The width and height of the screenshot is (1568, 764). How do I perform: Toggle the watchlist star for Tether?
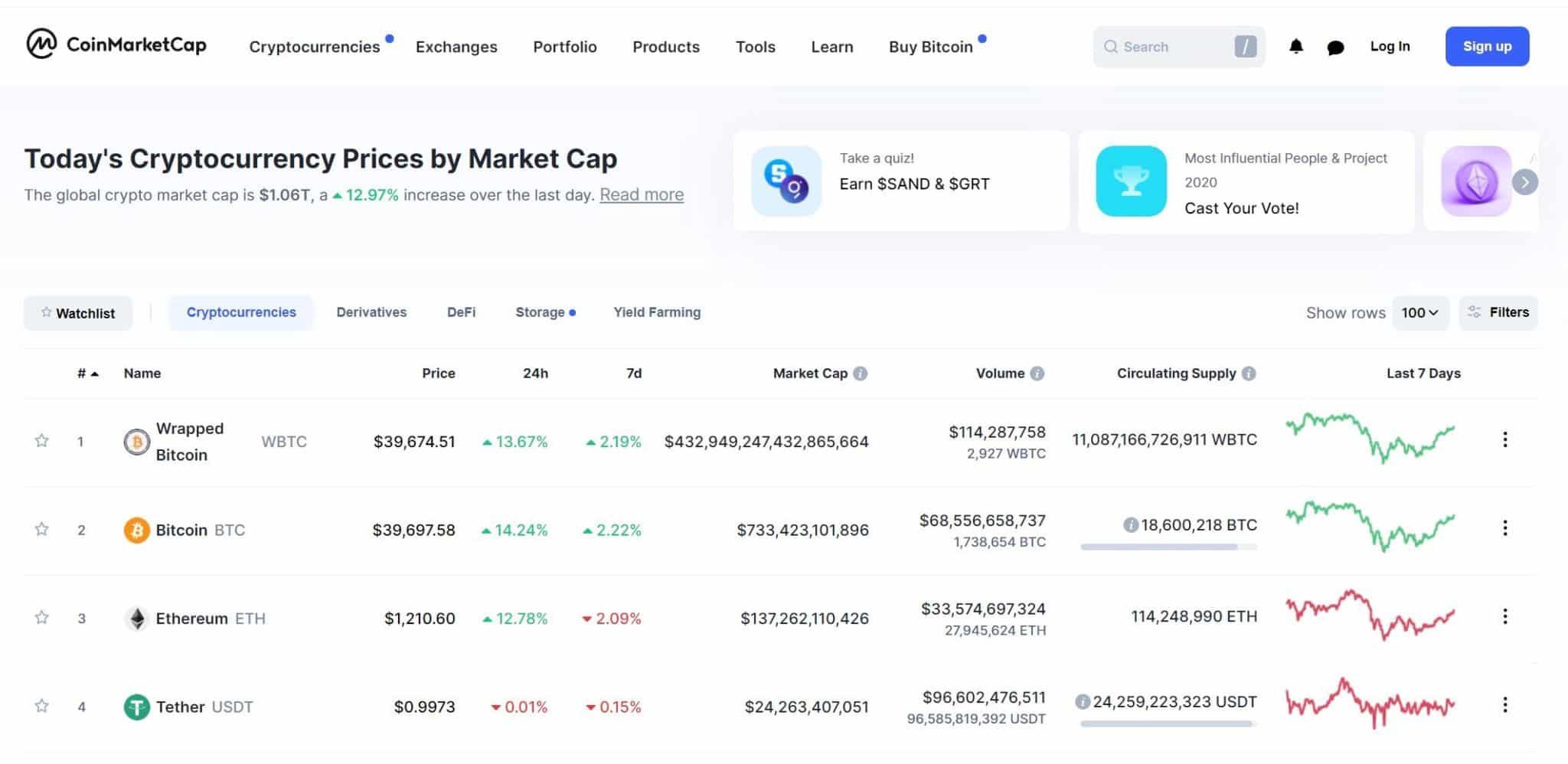coord(42,706)
